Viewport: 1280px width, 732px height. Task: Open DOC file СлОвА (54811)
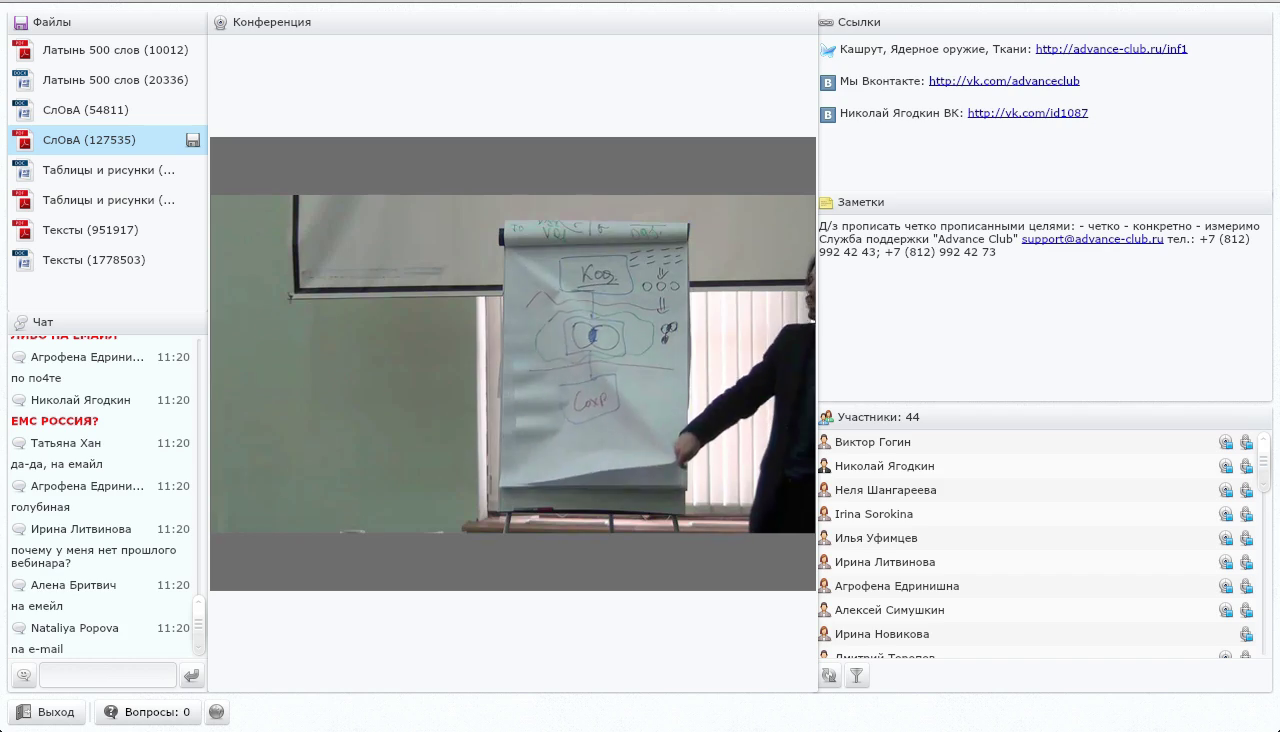107,110
